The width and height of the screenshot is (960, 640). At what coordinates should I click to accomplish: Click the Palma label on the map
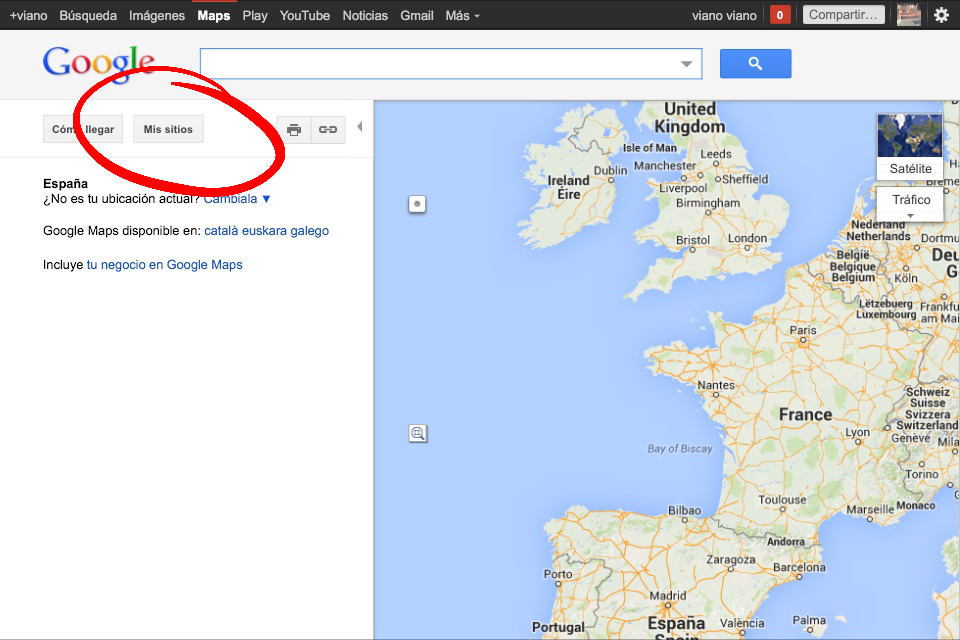pyautogui.click(x=809, y=620)
